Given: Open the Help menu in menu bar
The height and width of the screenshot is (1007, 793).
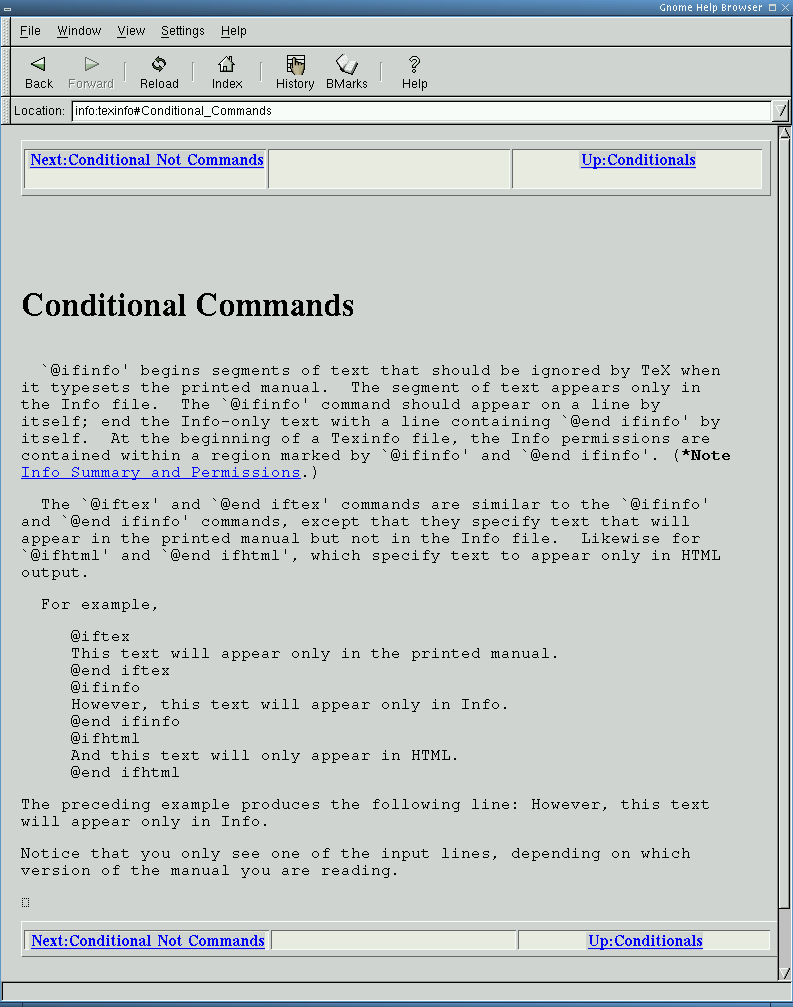Looking at the screenshot, I should click(233, 31).
